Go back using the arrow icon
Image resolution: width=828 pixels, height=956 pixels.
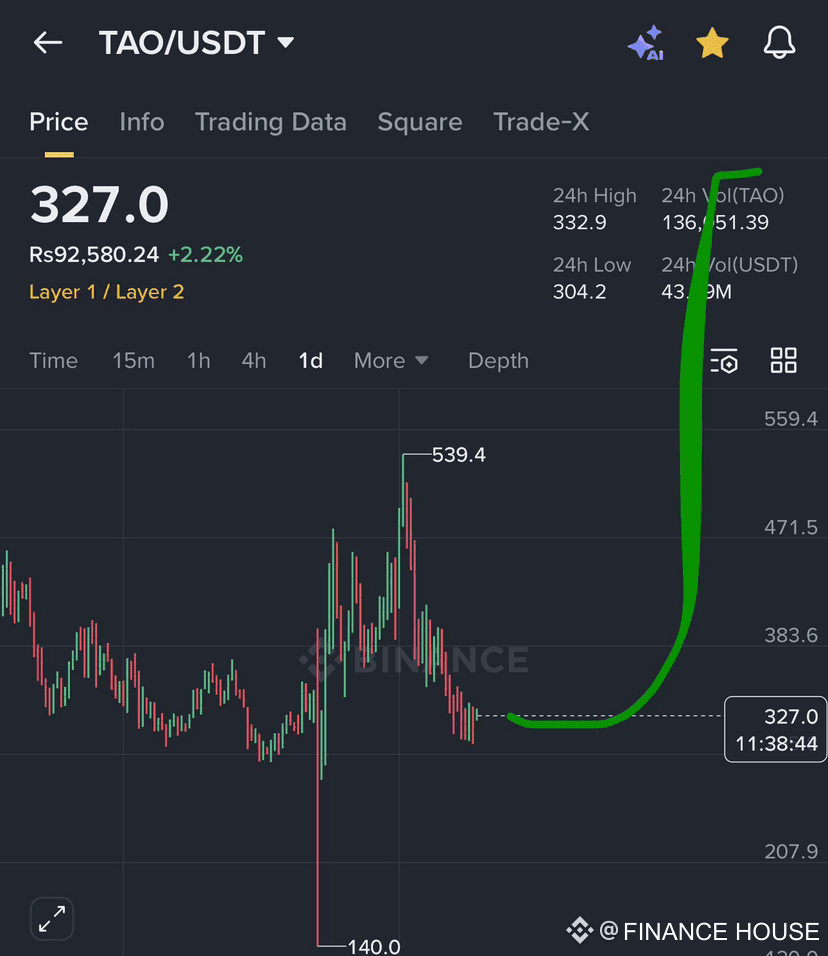[47, 43]
